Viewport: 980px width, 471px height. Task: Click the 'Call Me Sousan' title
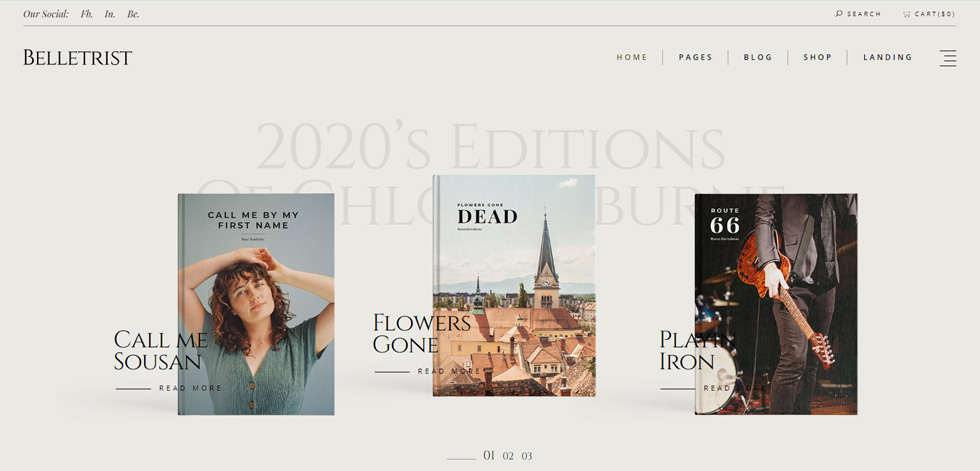tap(161, 350)
